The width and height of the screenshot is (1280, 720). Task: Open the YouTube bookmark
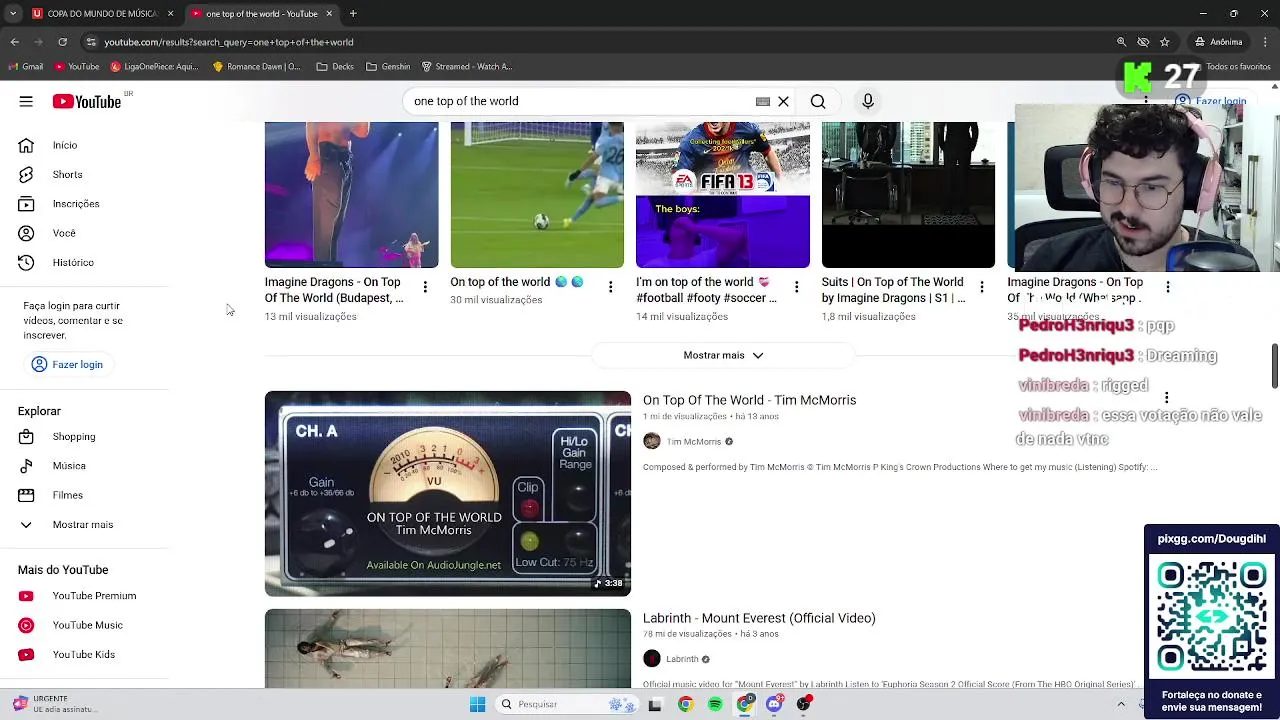[x=77, y=67]
